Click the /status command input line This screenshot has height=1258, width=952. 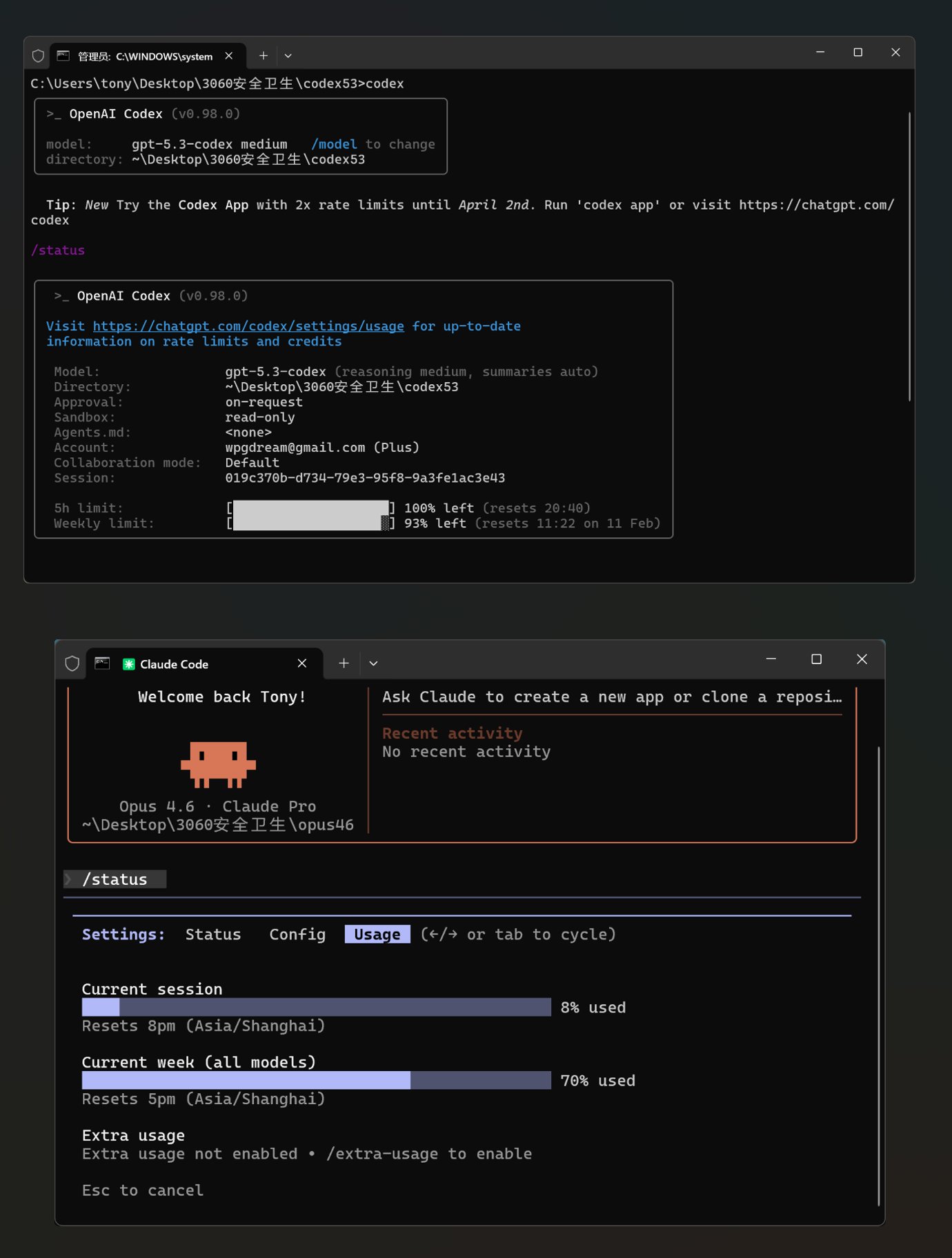(115, 879)
